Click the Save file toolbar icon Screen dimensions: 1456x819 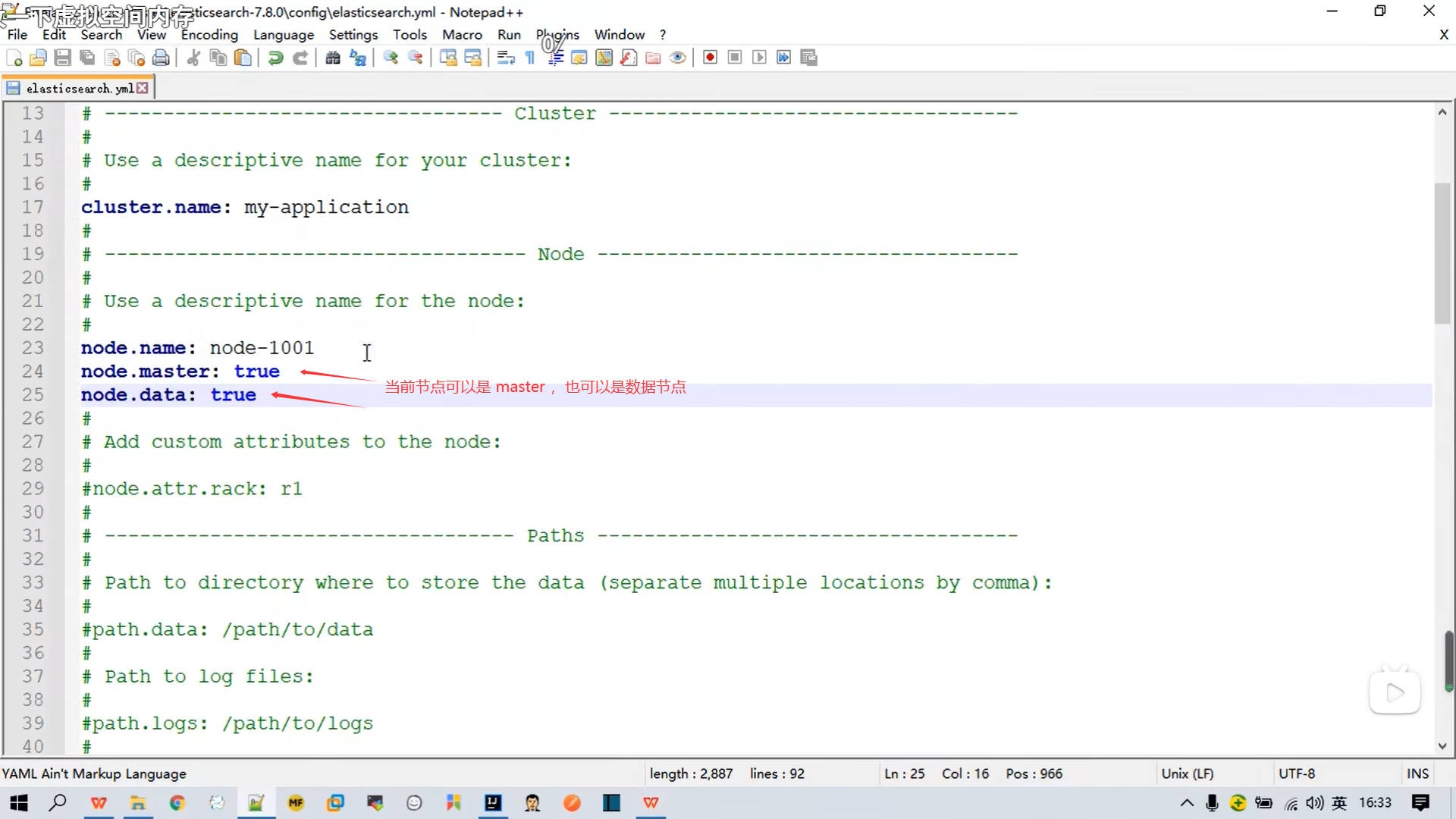click(63, 58)
